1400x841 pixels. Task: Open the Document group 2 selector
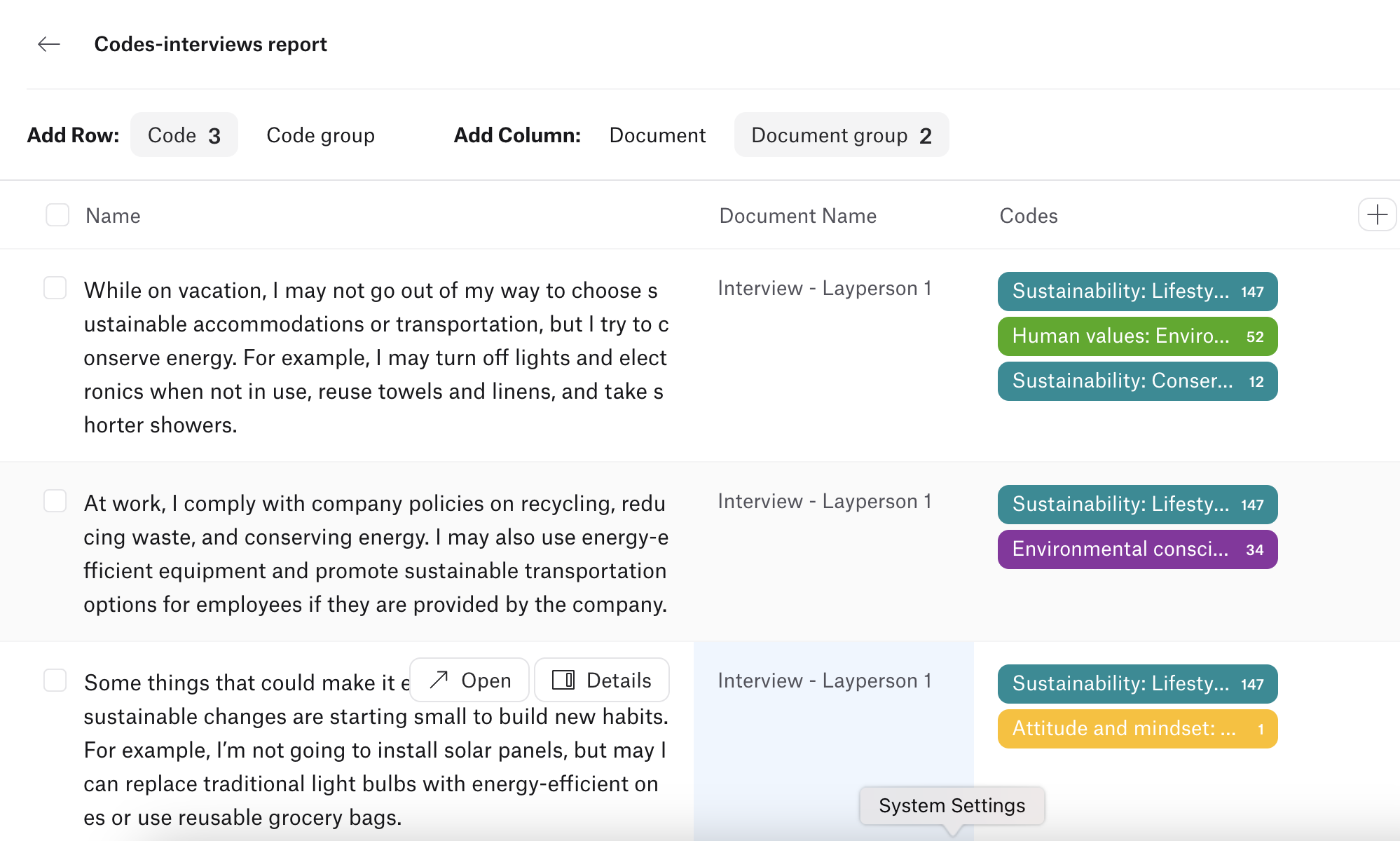(x=841, y=135)
